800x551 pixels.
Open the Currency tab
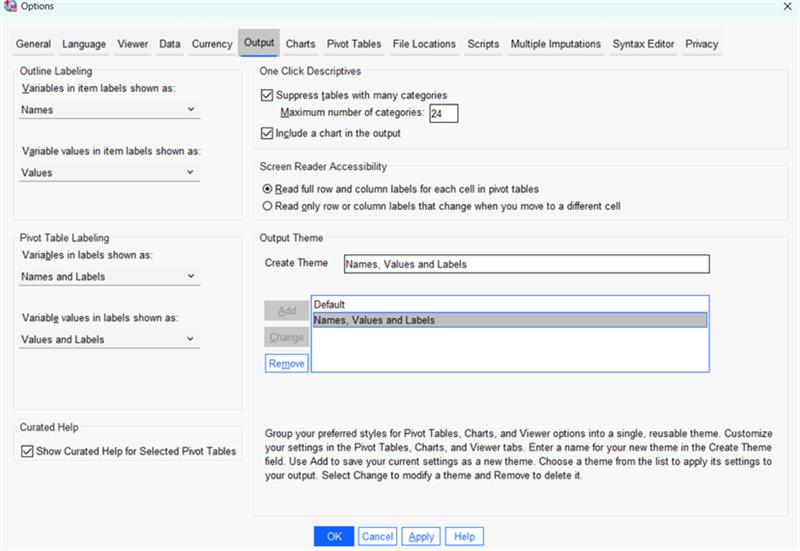pos(212,44)
